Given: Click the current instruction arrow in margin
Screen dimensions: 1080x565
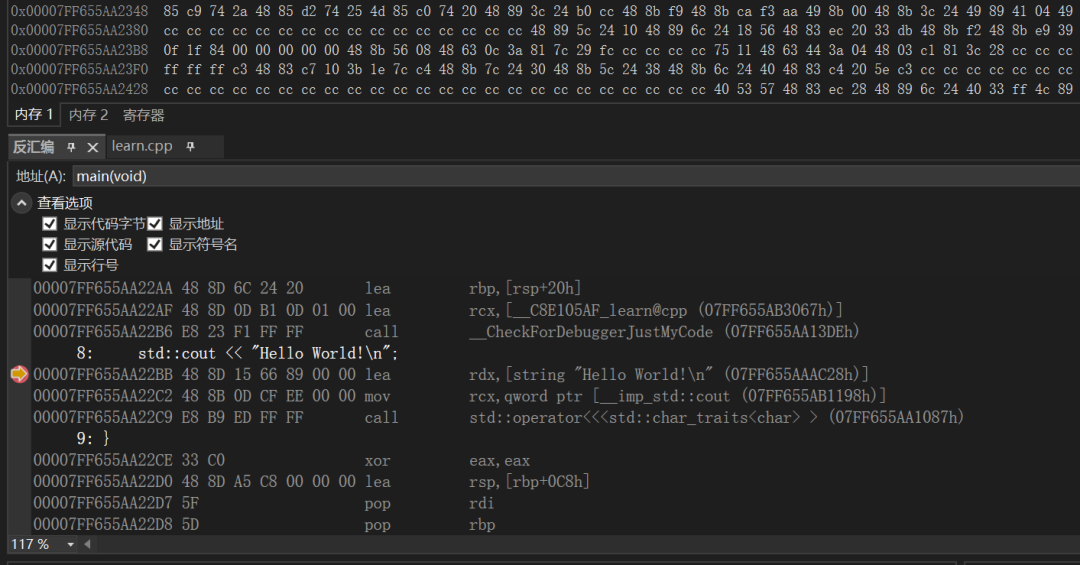Looking at the screenshot, I should pyautogui.click(x=19, y=374).
